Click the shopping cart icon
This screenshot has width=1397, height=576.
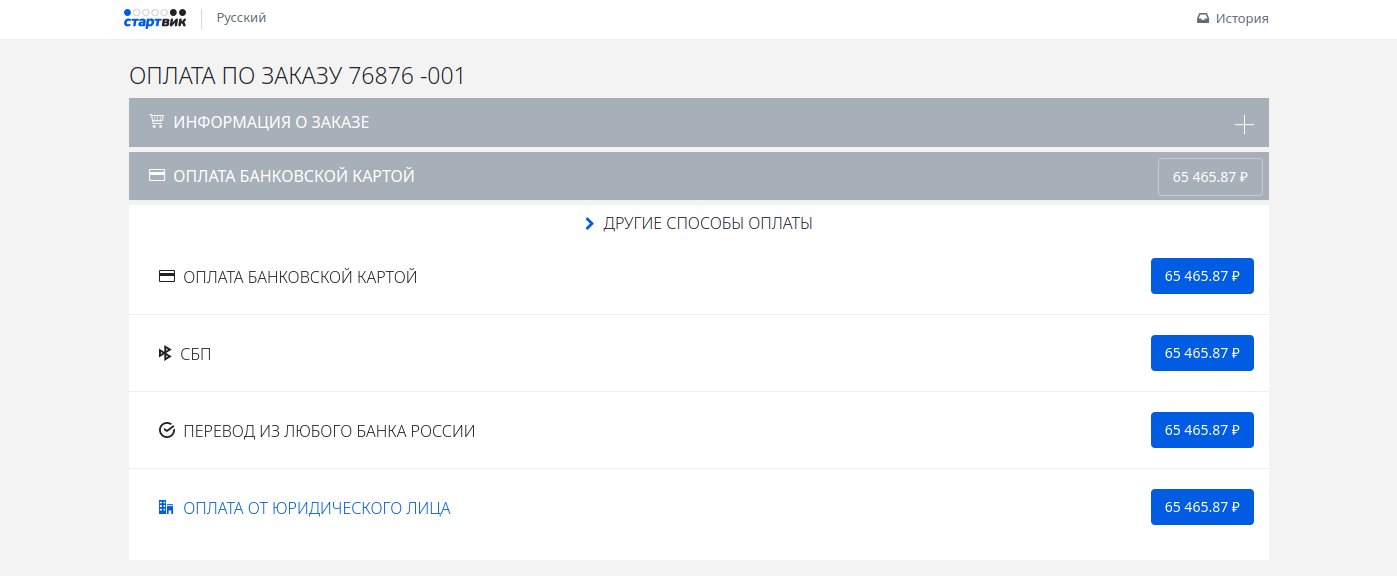(156, 122)
